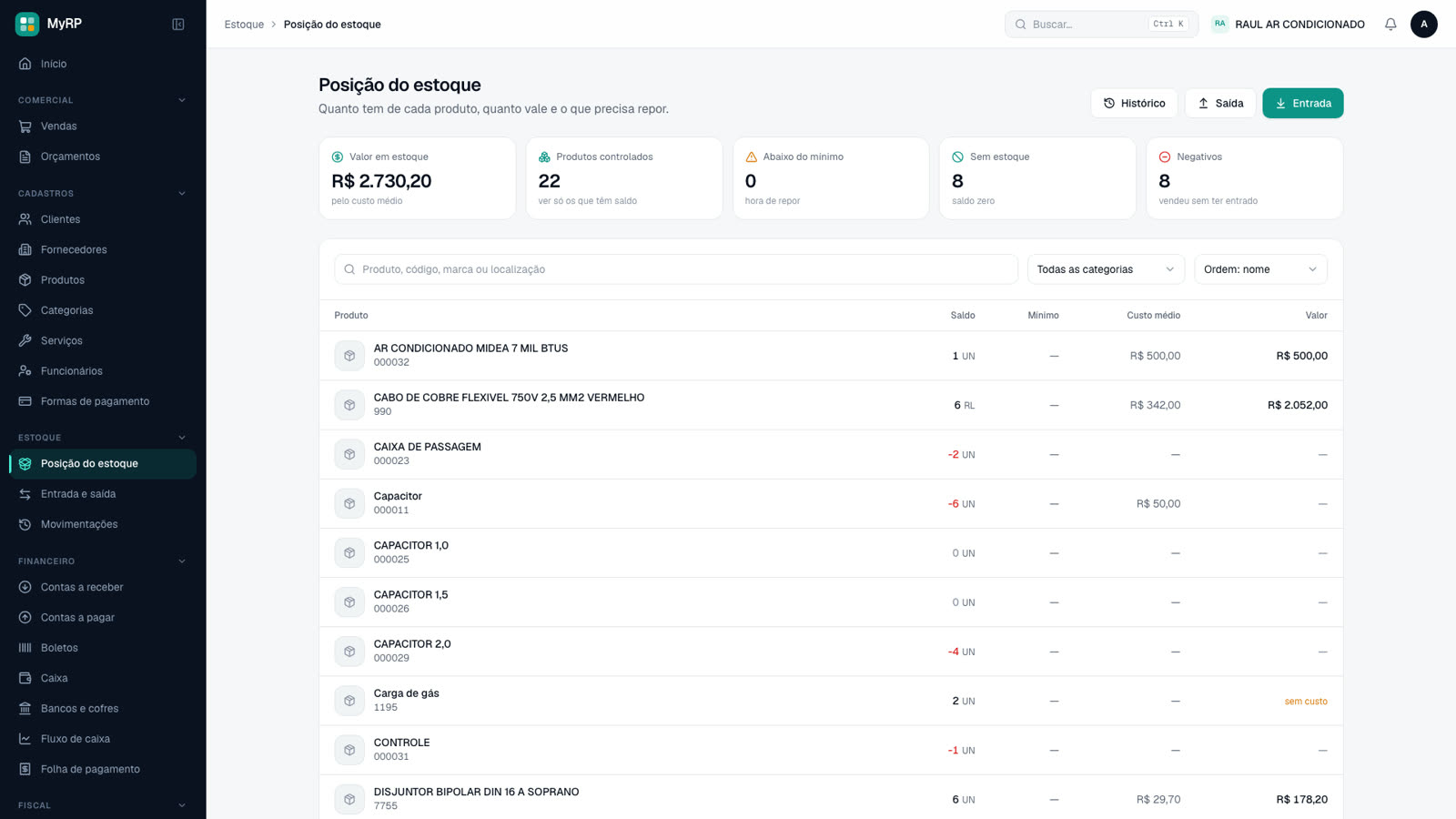
Task: Click the Boletos barcode icon
Action: point(25,648)
